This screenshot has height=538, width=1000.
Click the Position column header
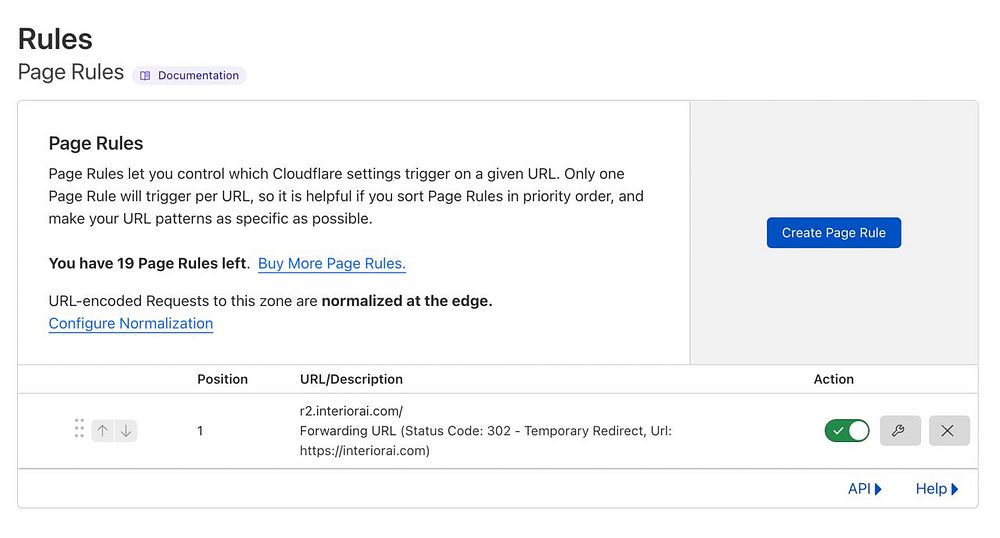(x=222, y=379)
